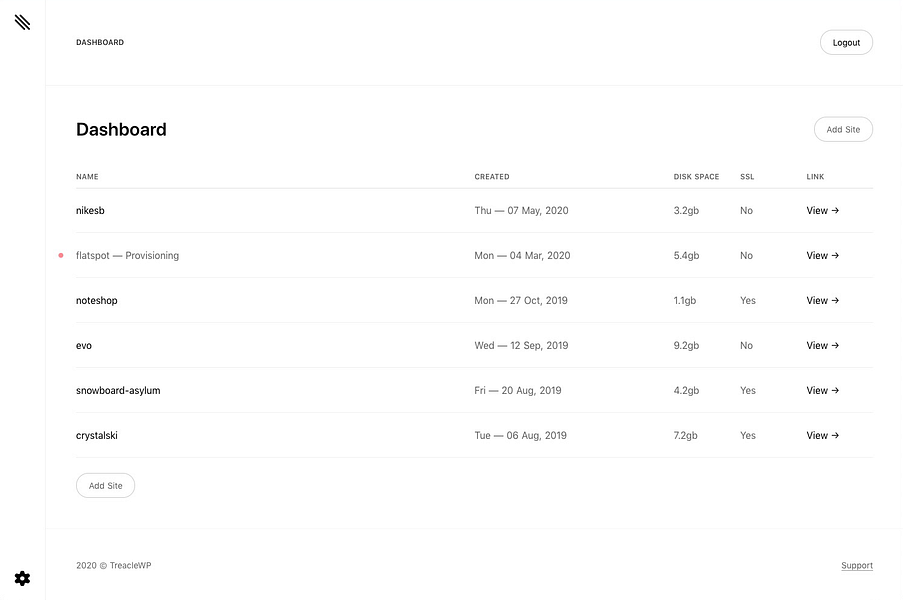903x600 pixels.
Task: Click the TreacleWP striped logo icon
Action: 22,22
